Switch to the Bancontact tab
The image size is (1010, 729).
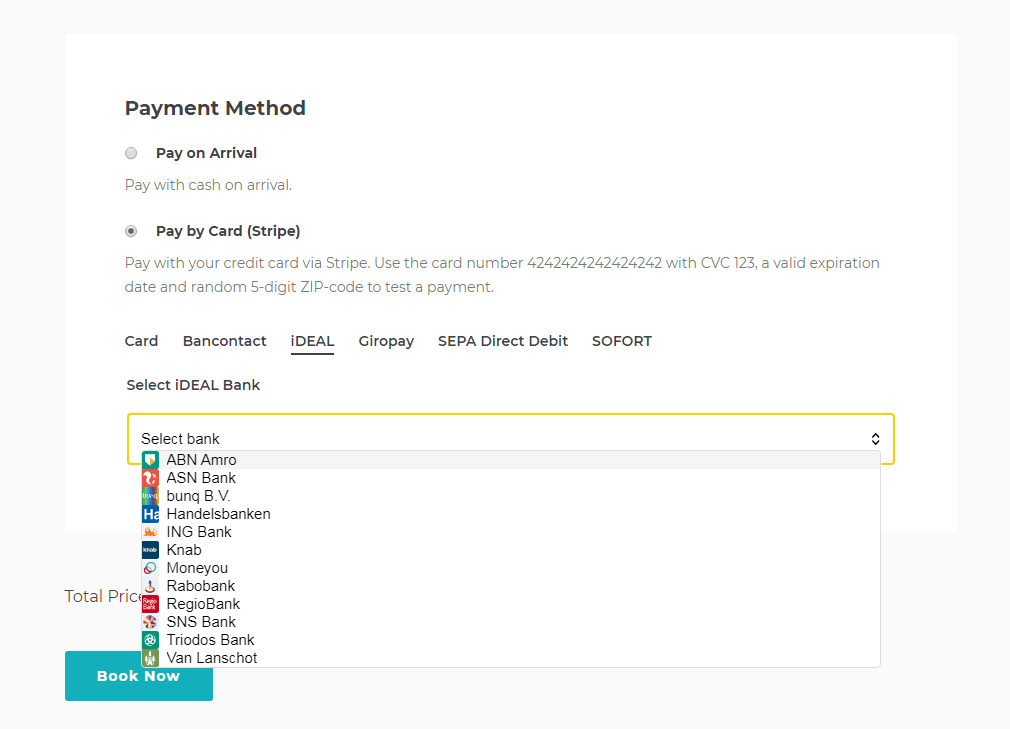[224, 341]
